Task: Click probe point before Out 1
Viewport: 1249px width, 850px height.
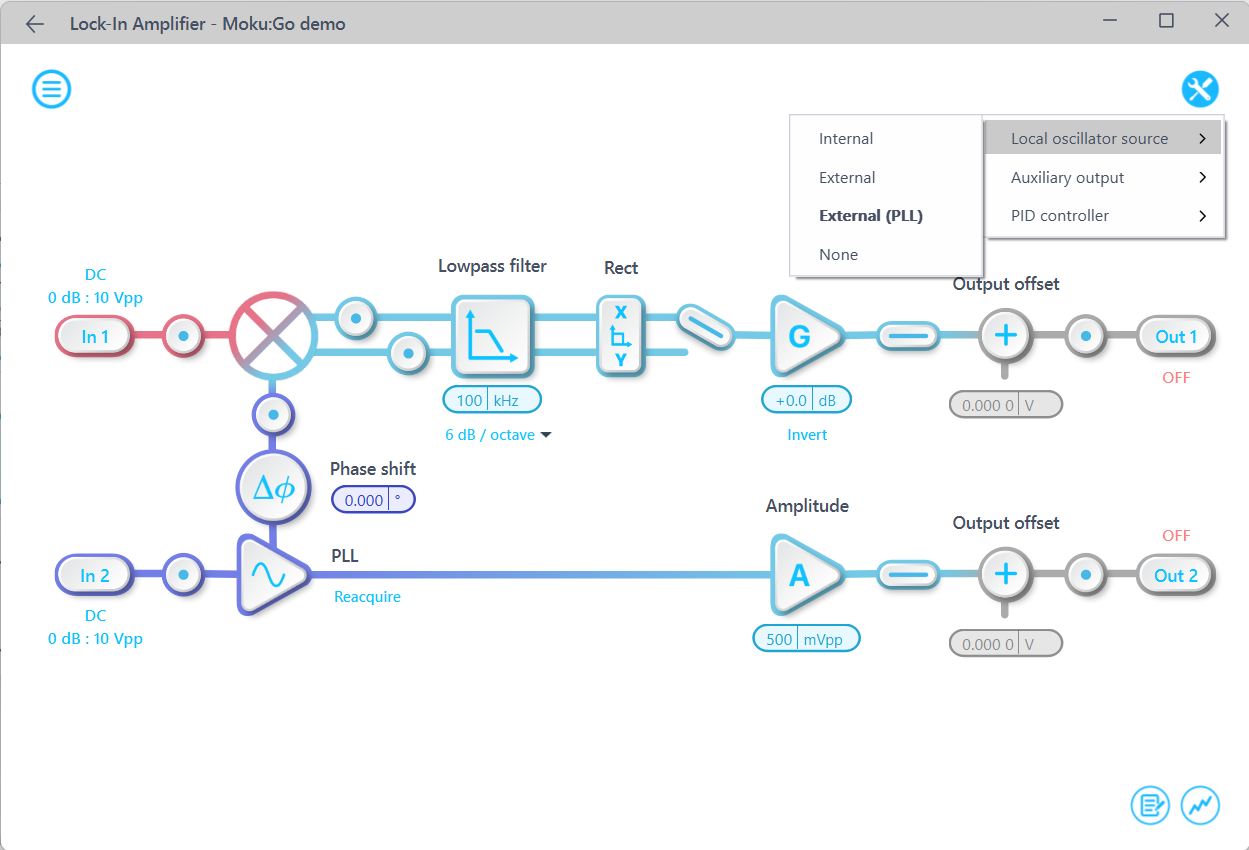Action: (x=1086, y=336)
